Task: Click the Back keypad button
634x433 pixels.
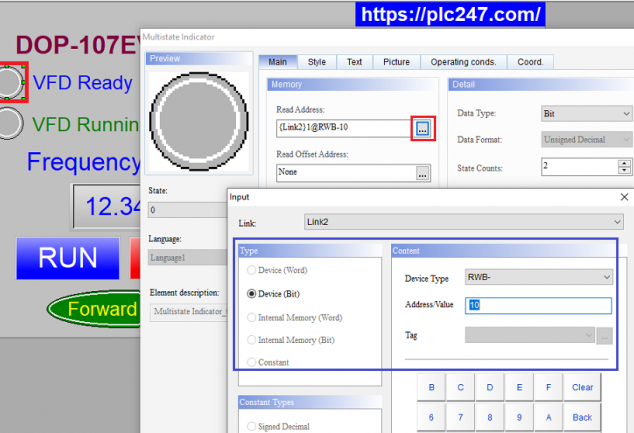Action: click(582, 417)
